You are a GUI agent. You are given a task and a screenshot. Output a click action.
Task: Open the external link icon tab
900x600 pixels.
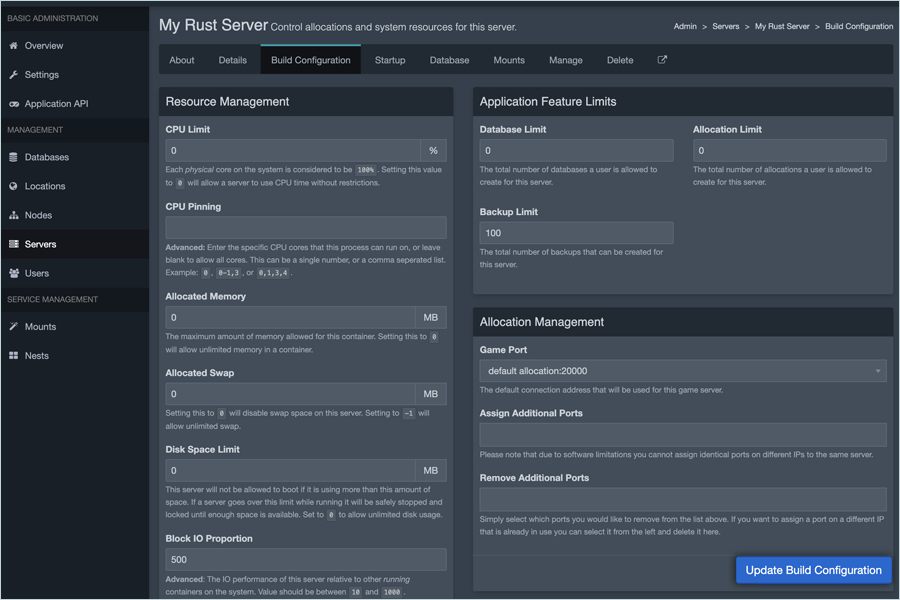(x=662, y=60)
